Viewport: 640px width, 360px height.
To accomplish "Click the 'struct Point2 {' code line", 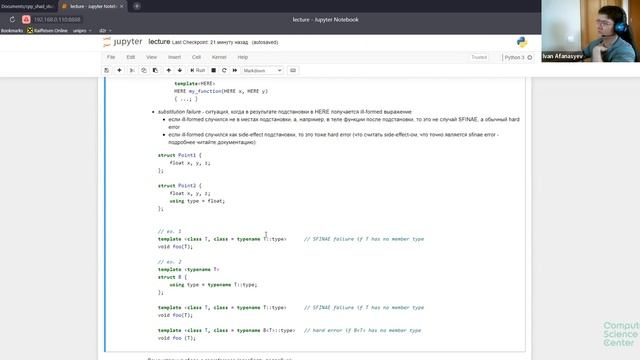I will point(180,185).
